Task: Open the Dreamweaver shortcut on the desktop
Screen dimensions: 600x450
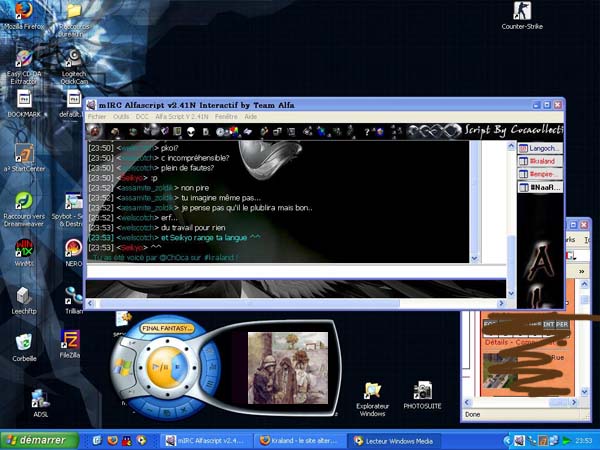Action: pyautogui.click(x=24, y=209)
